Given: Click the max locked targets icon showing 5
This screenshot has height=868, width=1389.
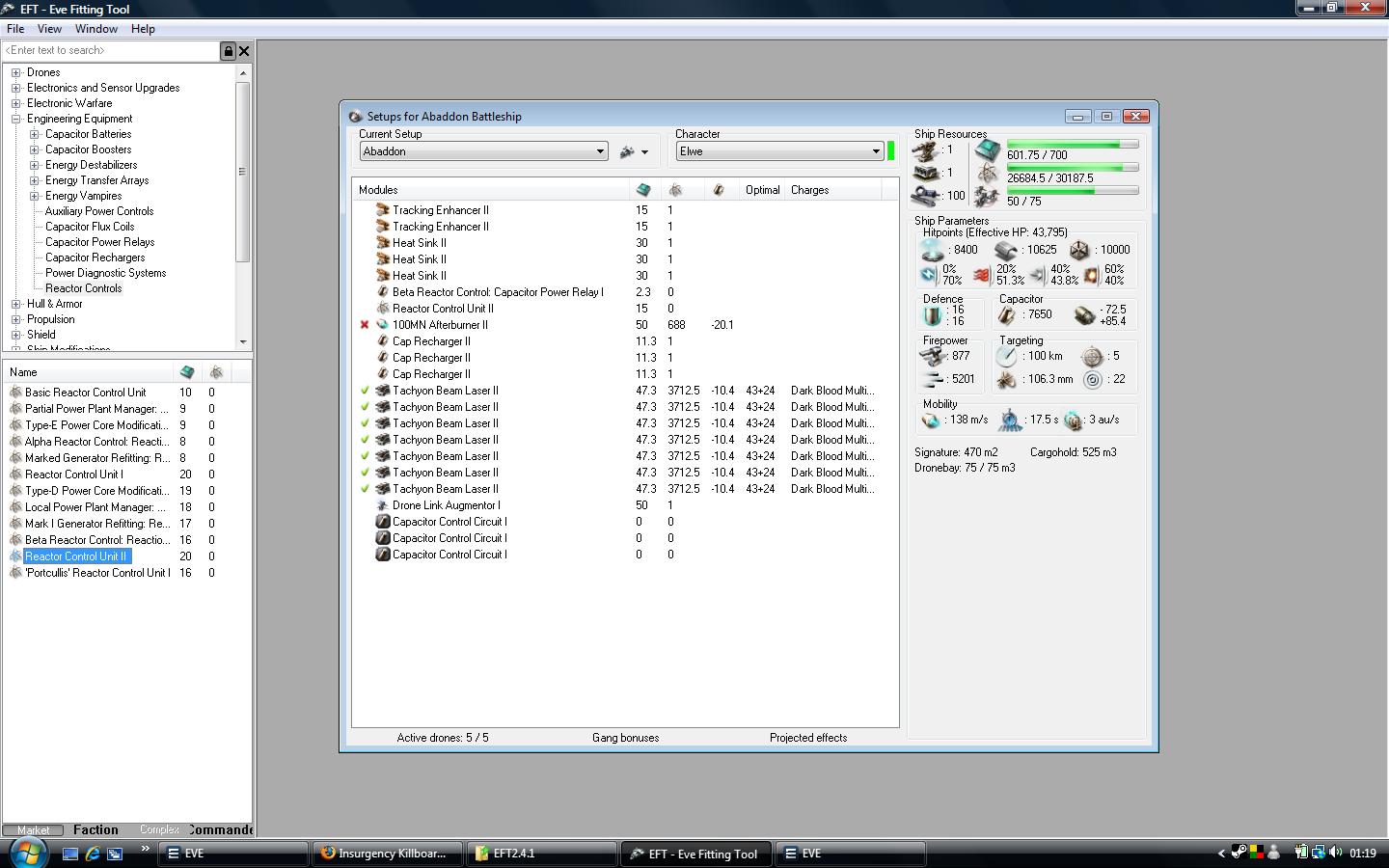Looking at the screenshot, I should pos(1092,357).
